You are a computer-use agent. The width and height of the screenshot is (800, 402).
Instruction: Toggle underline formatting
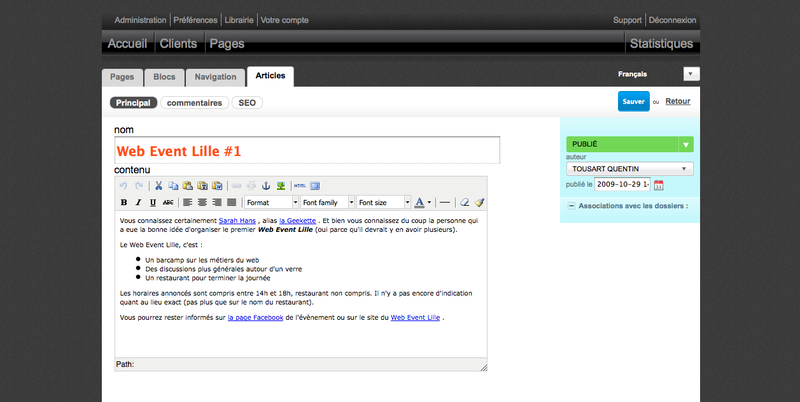[153, 203]
